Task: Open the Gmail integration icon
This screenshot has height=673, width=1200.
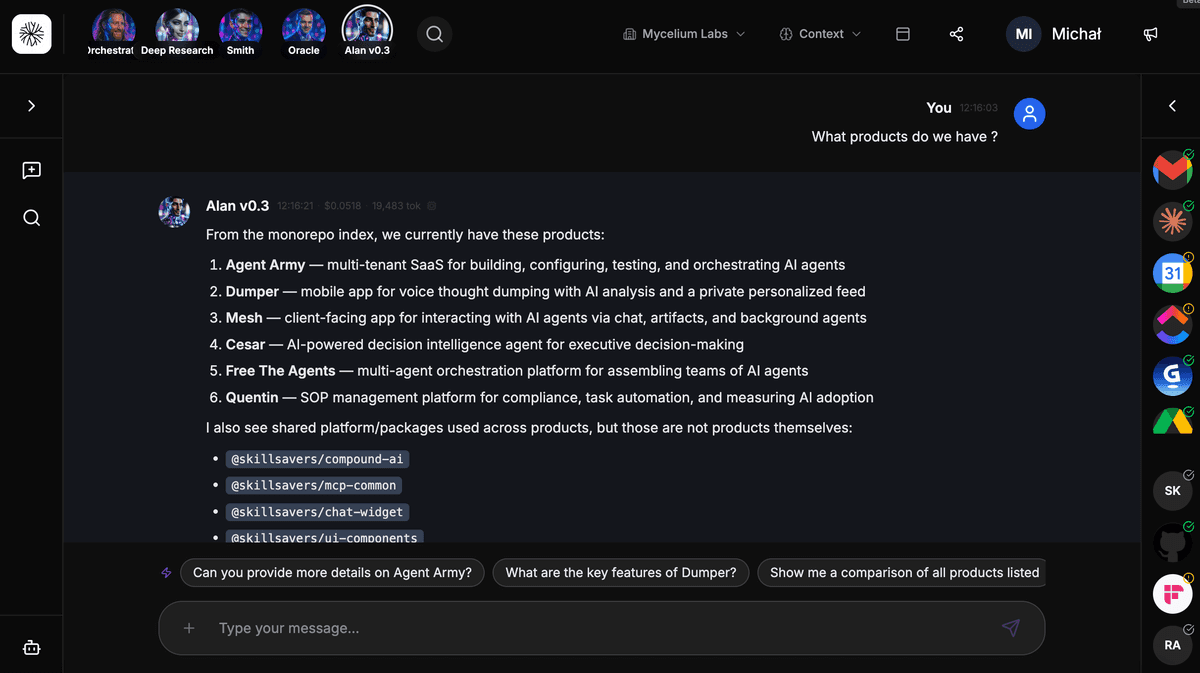Action: click(x=1172, y=170)
